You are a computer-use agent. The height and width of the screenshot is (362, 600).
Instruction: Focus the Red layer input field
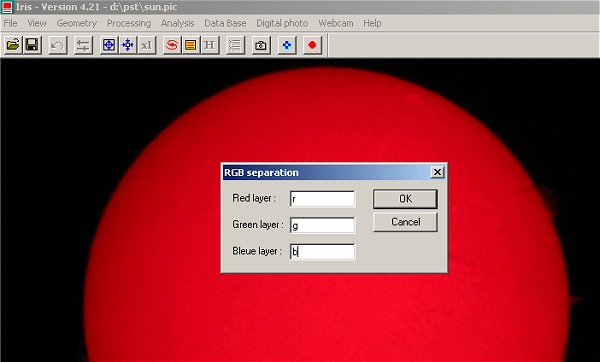pos(323,199)
